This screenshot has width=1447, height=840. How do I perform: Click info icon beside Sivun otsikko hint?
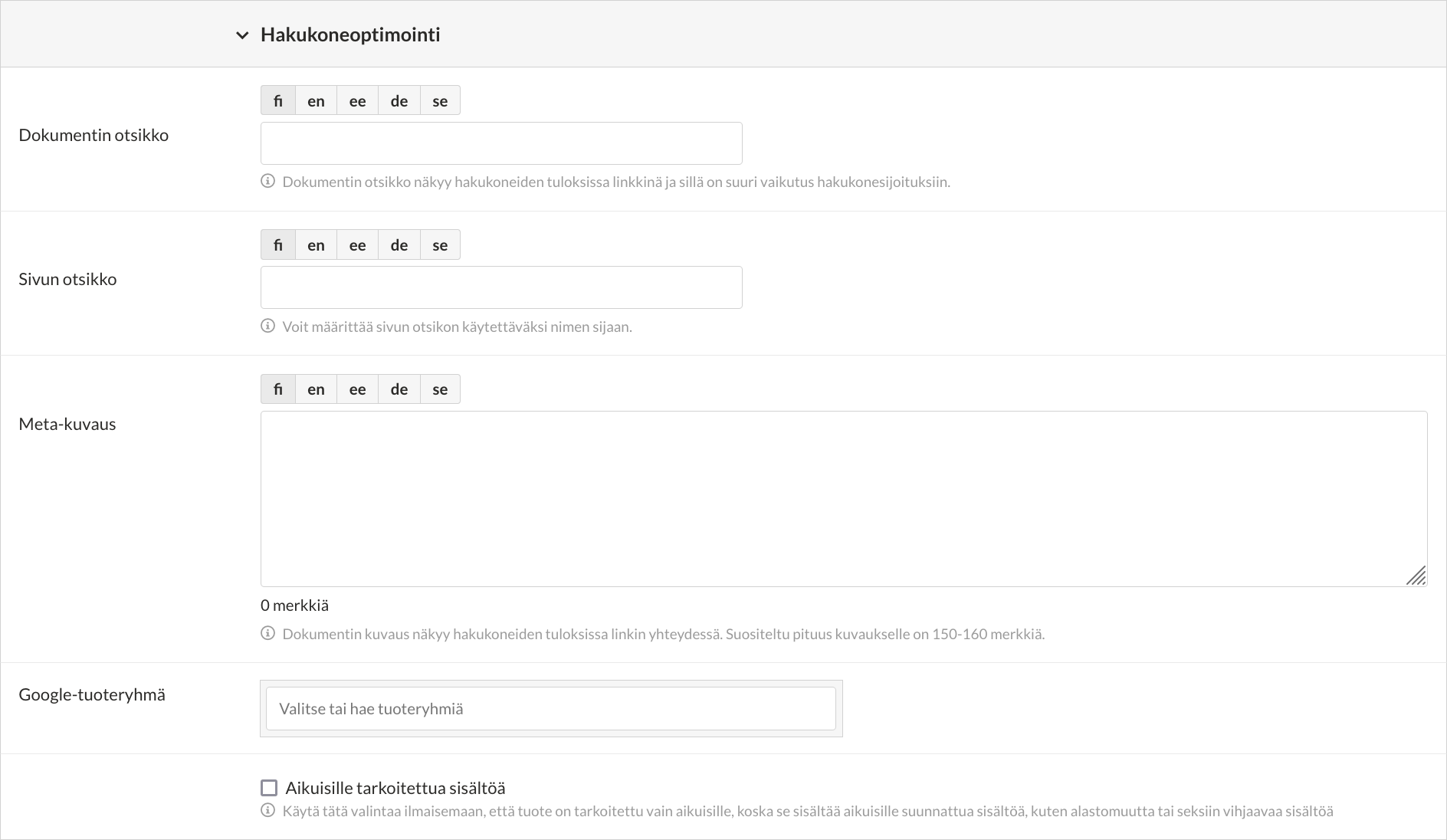pos(267,326)
